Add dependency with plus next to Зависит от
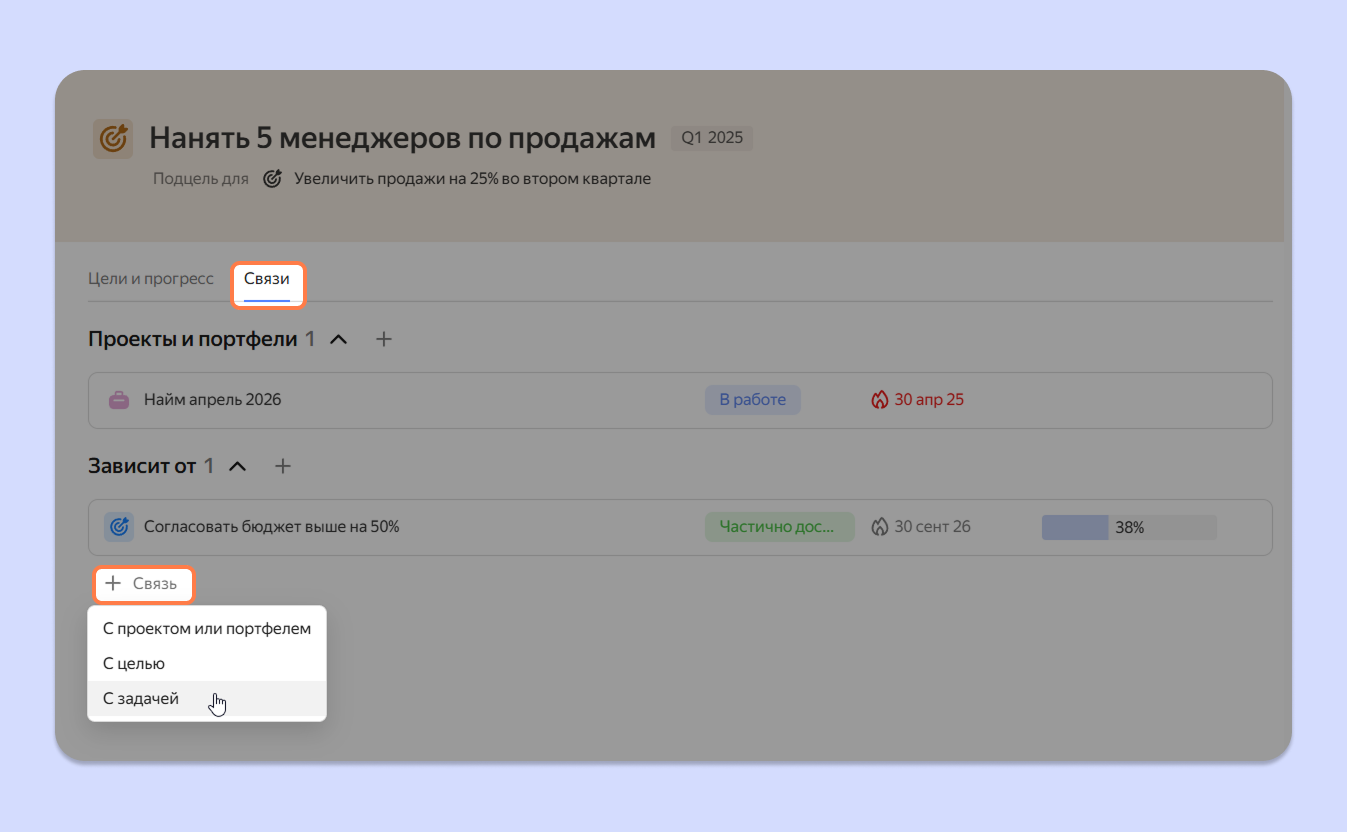Viewport: 1347px width, 832px height. click(283, 466)
